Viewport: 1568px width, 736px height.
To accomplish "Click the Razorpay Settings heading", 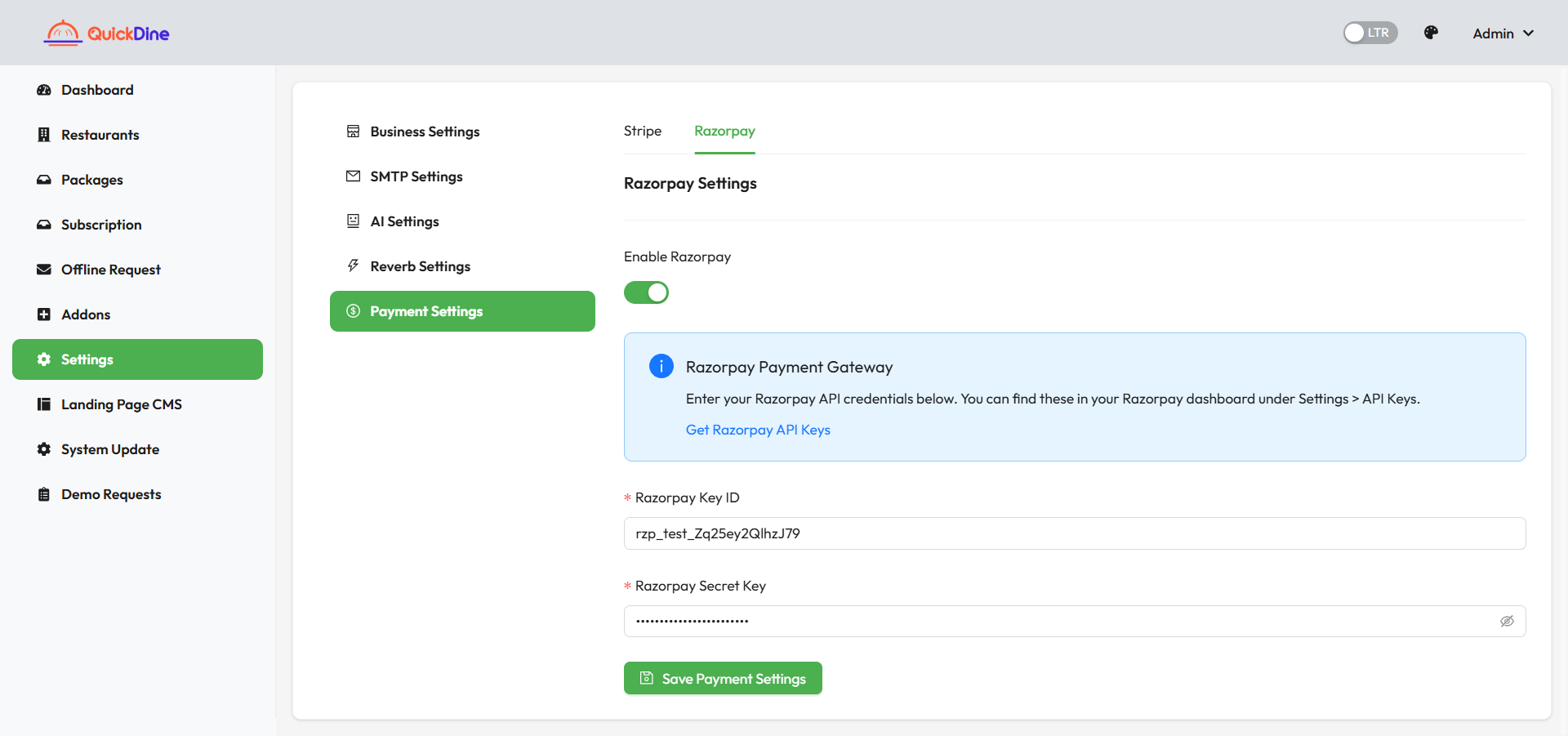I will click(690, 183).
